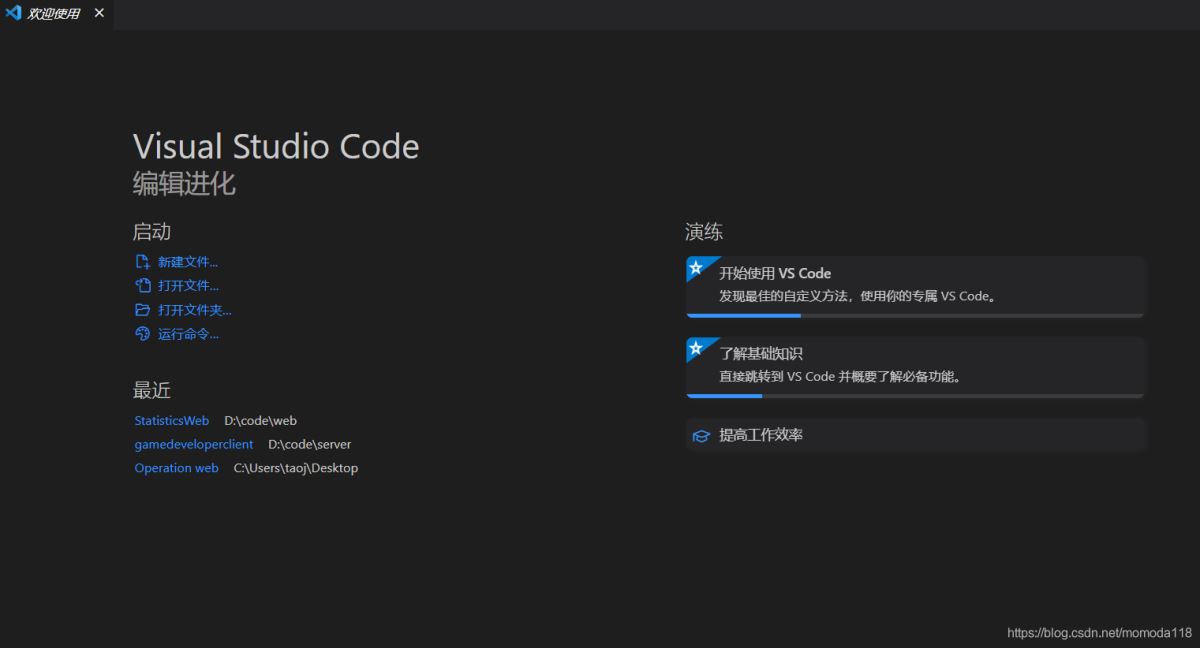Open recent project gamedeveloperclient
Viewport: 1200px width, 648px height.
pos(194,444)
